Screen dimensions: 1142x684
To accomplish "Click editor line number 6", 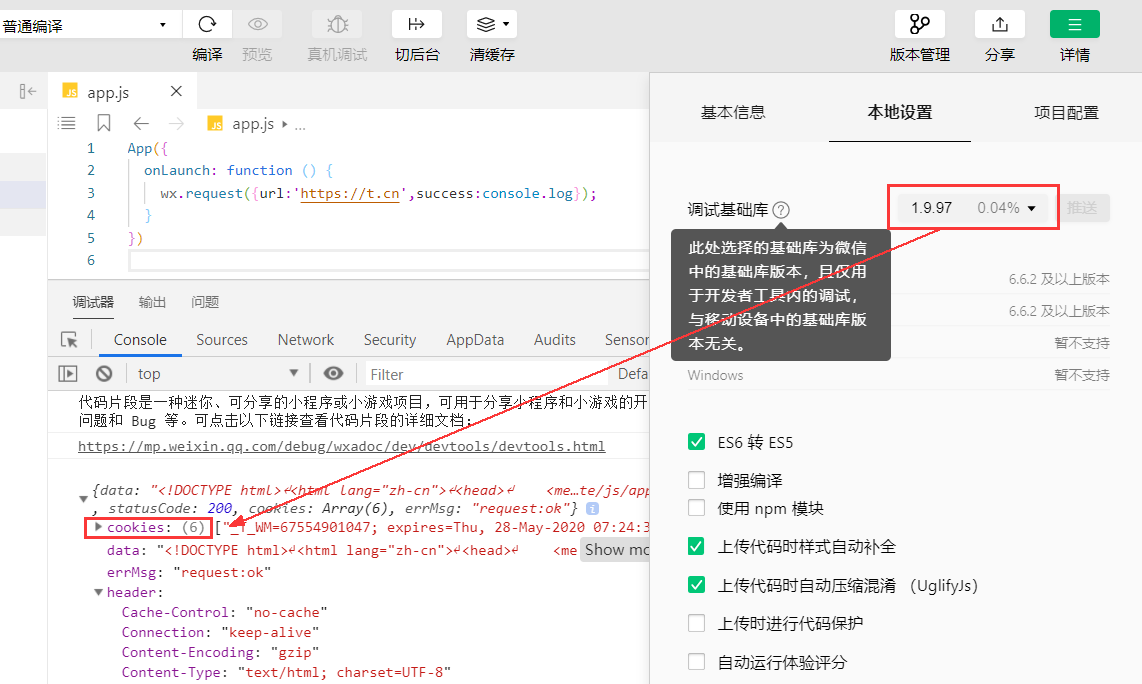I will pos(90,260).
